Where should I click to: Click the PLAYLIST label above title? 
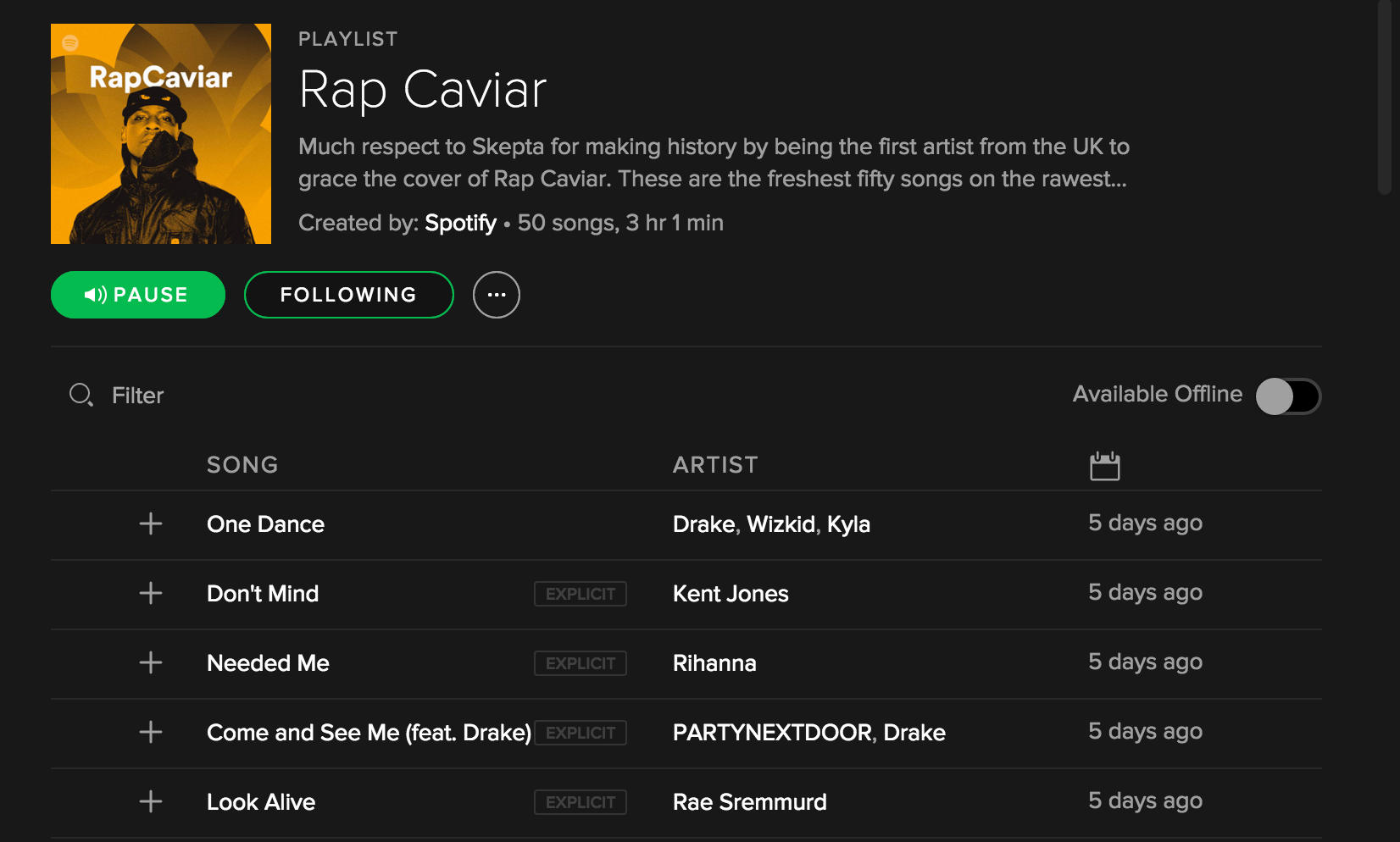(x=348, y=39)
